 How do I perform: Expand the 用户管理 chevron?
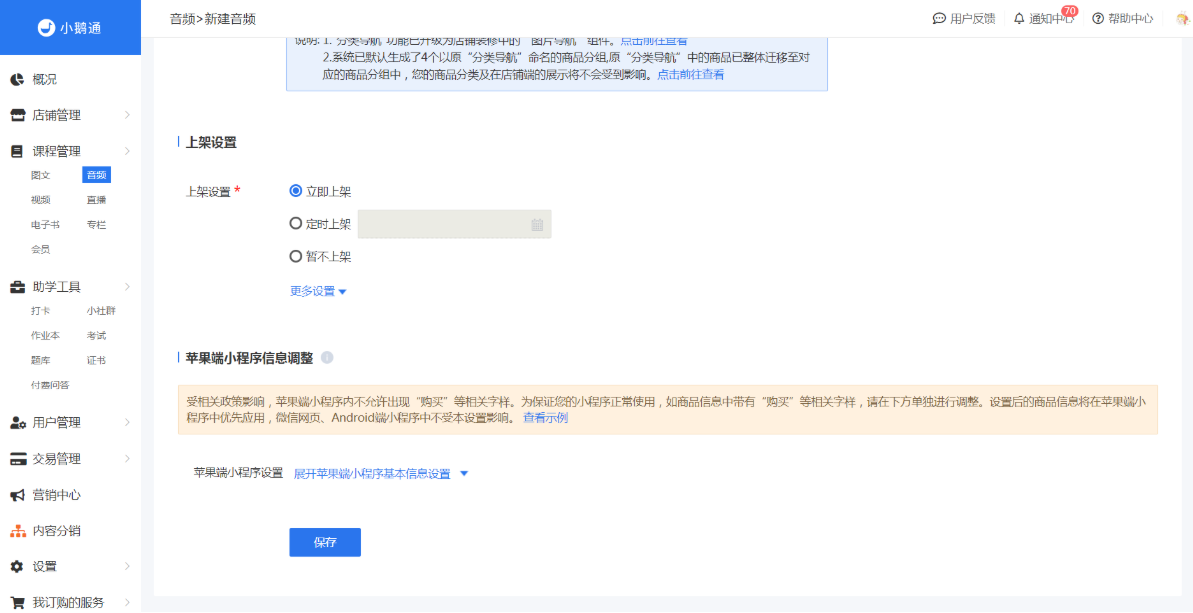[x=127, y=423]
